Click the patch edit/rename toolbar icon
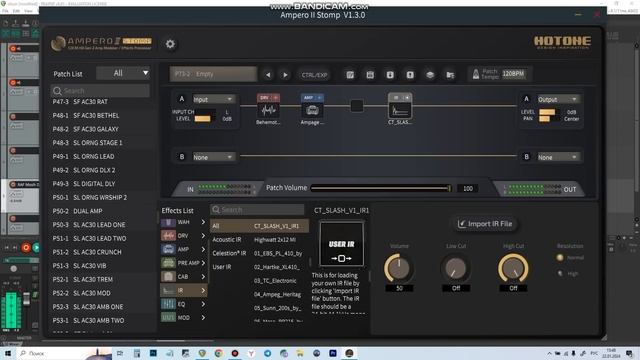The width and height of the screenshot is (640, 360). (x=350, y=75)
